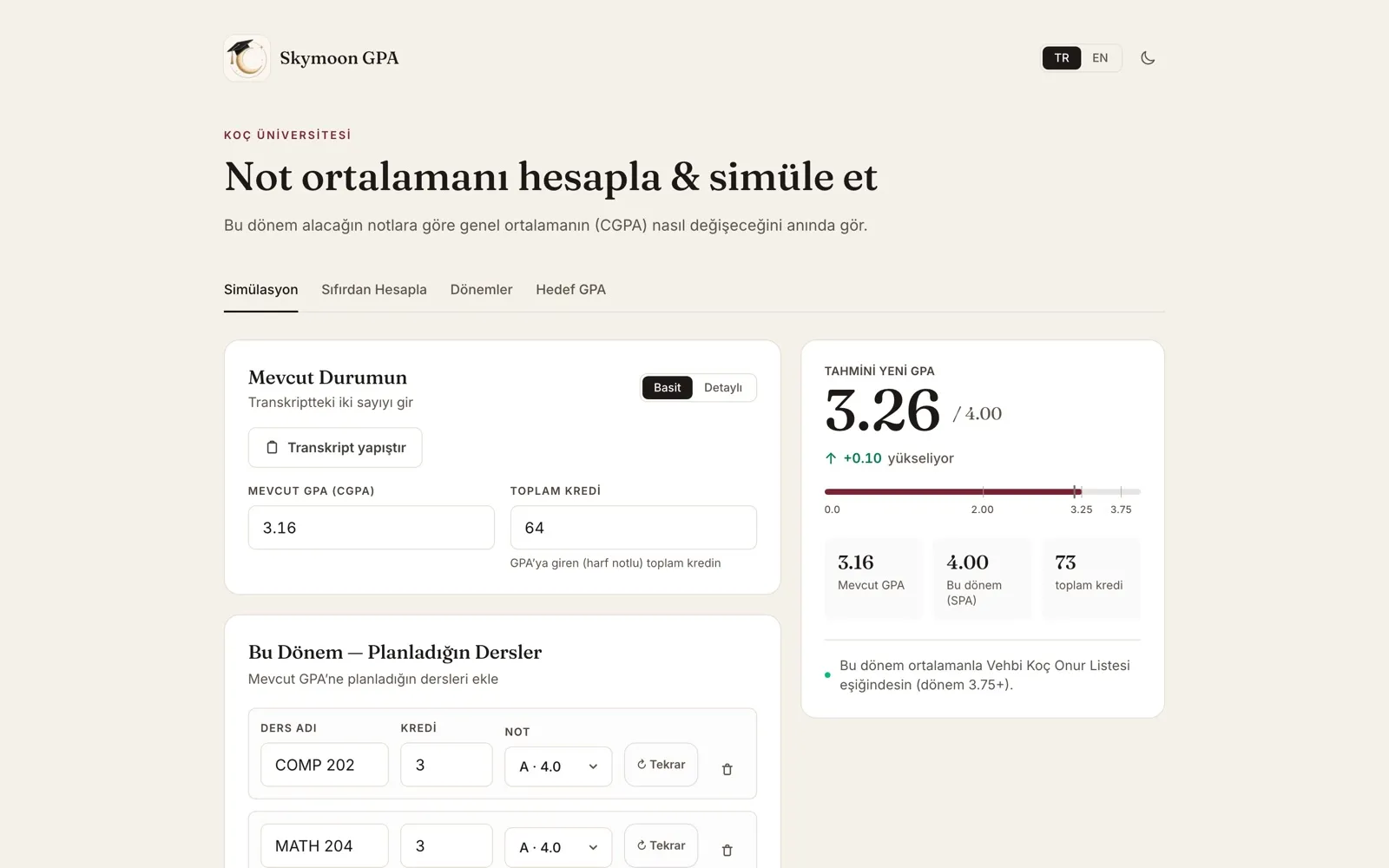The width and height of the screenshot is (1389, 868).
Task: Toggle dark mode with the moon icon
Action: pos(1148,58)
